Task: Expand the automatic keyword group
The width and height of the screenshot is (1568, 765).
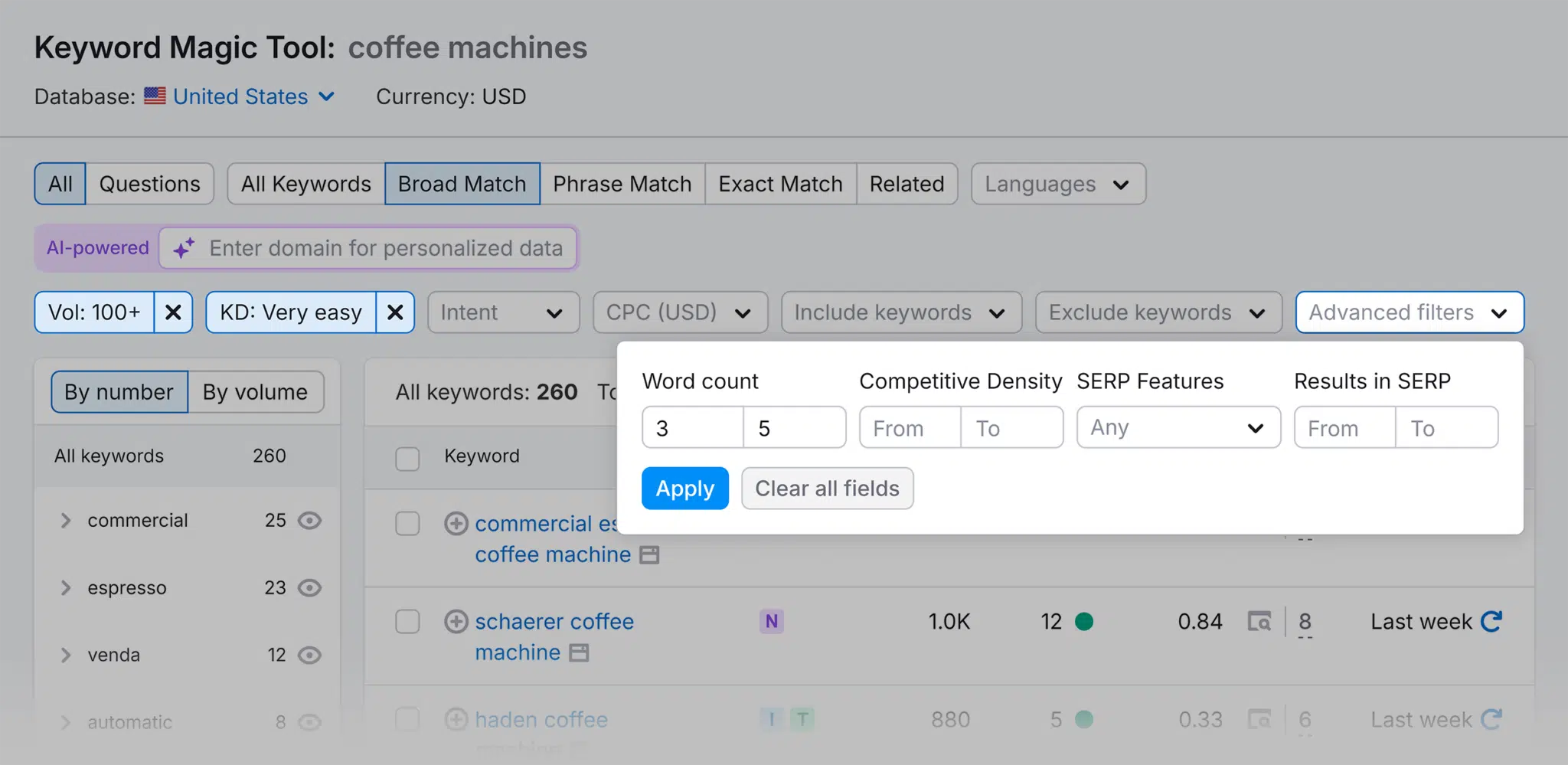Action: pyautogui.click(x=66, y=722)
